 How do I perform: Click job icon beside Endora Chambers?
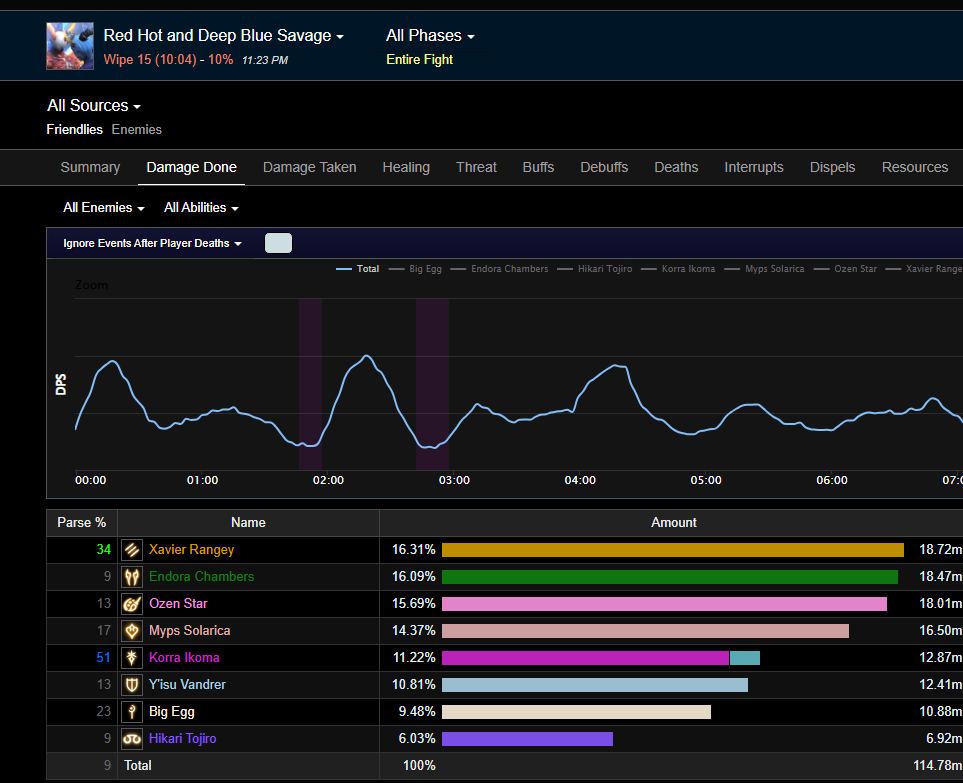click(132, 577)
